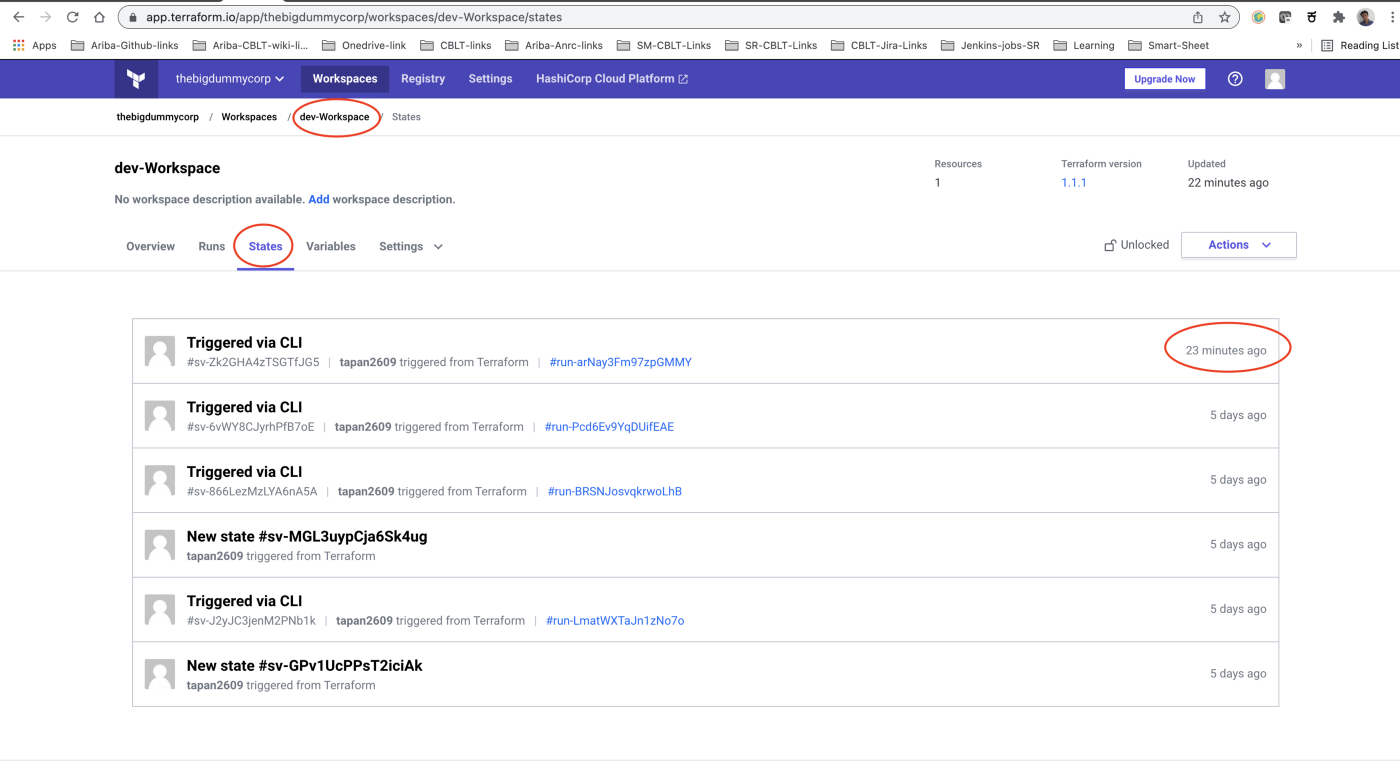Image resolution: width=1400 pixels, height=767 pixels.
Task: Open Workspaces in top navigation
Action: (345, 79)
